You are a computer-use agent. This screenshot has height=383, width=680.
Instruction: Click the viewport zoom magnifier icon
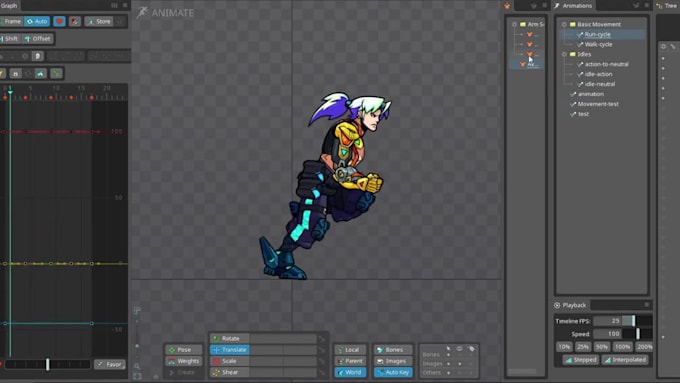(137, 366)
